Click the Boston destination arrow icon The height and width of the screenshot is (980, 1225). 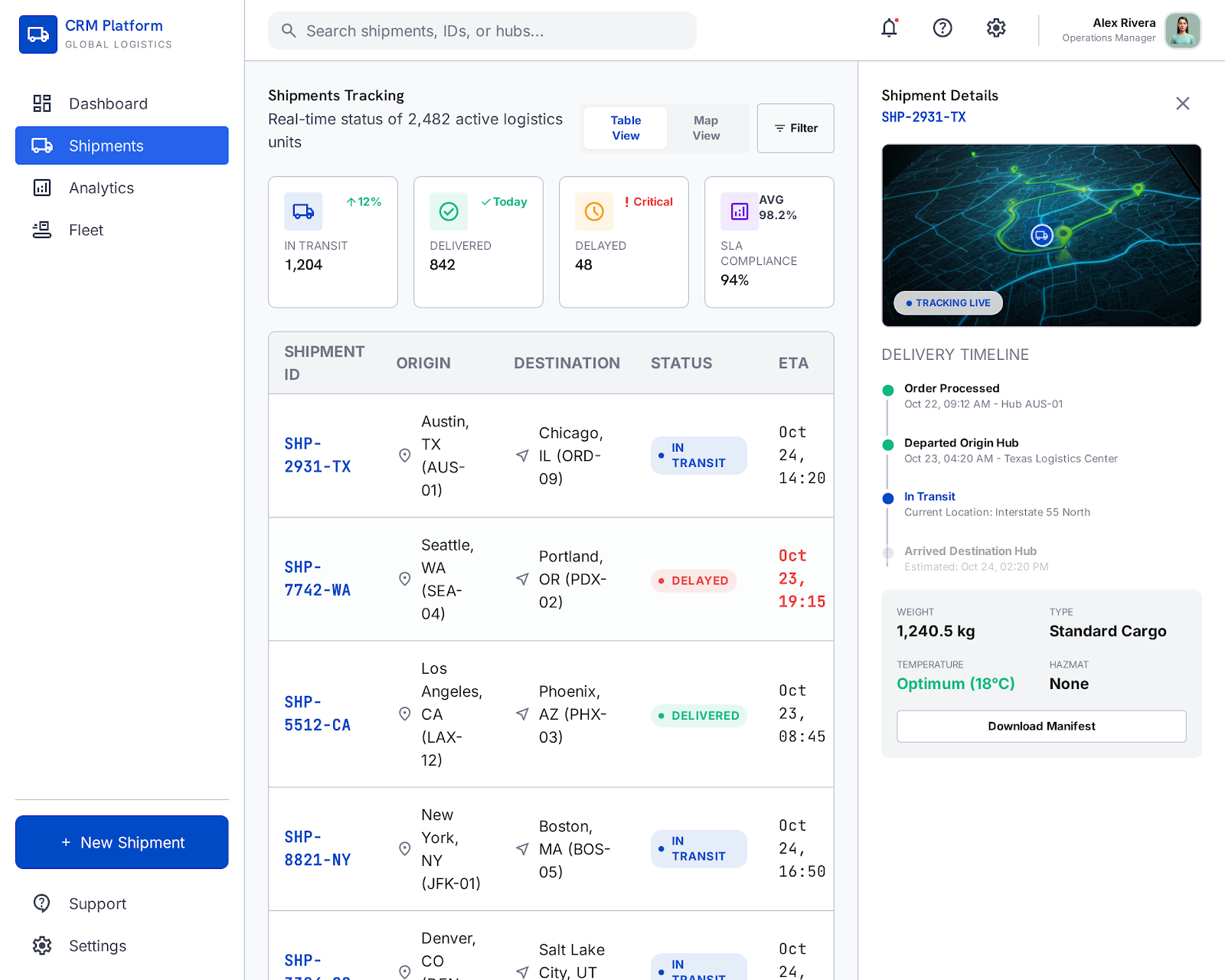pos(522,848)
